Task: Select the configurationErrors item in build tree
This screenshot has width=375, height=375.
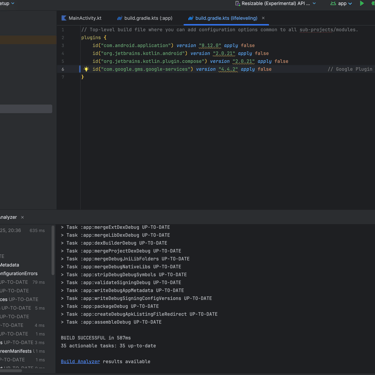Action: click(19, 274)
